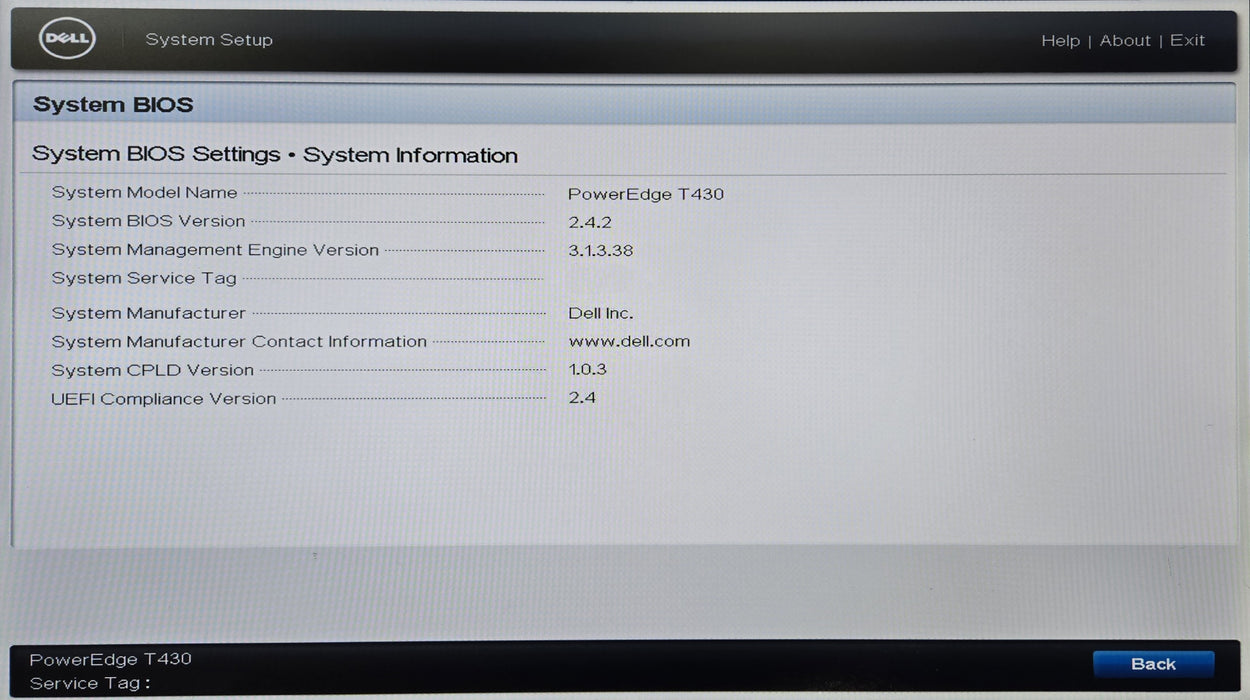Select the BIOS version value 2.4.2
Screen dimensions: 1250x700
point(590,222)
